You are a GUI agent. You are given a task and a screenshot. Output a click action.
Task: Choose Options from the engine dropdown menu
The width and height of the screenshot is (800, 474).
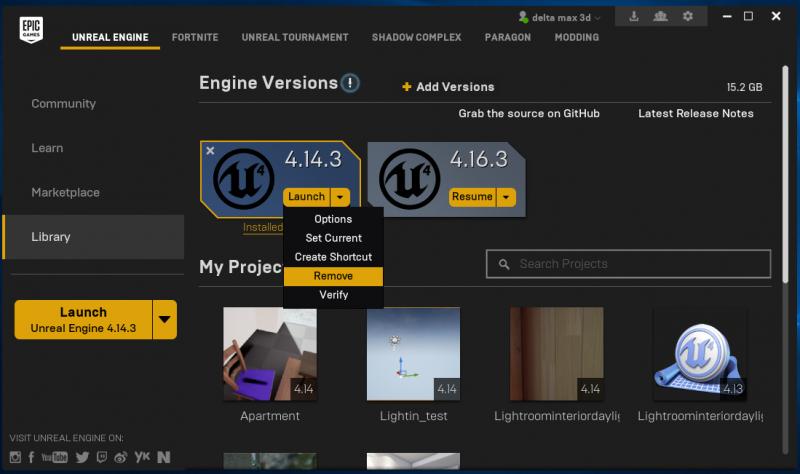(x=333, y=219)
